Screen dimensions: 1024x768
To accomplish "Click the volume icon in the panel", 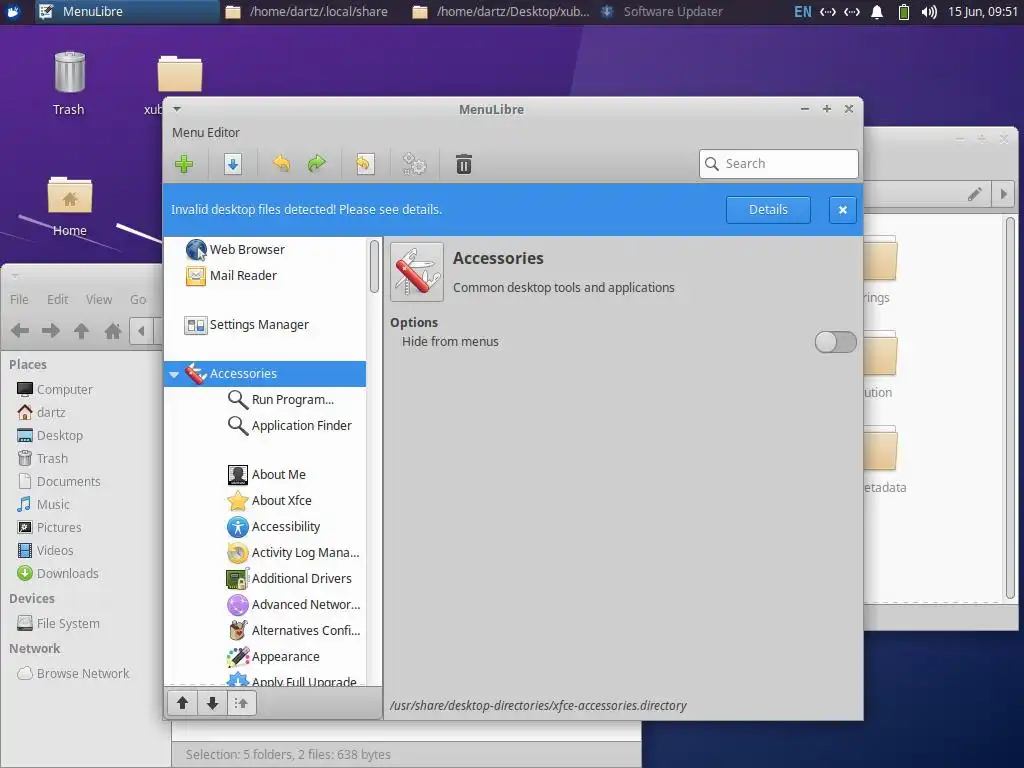I will pos(929,12).
